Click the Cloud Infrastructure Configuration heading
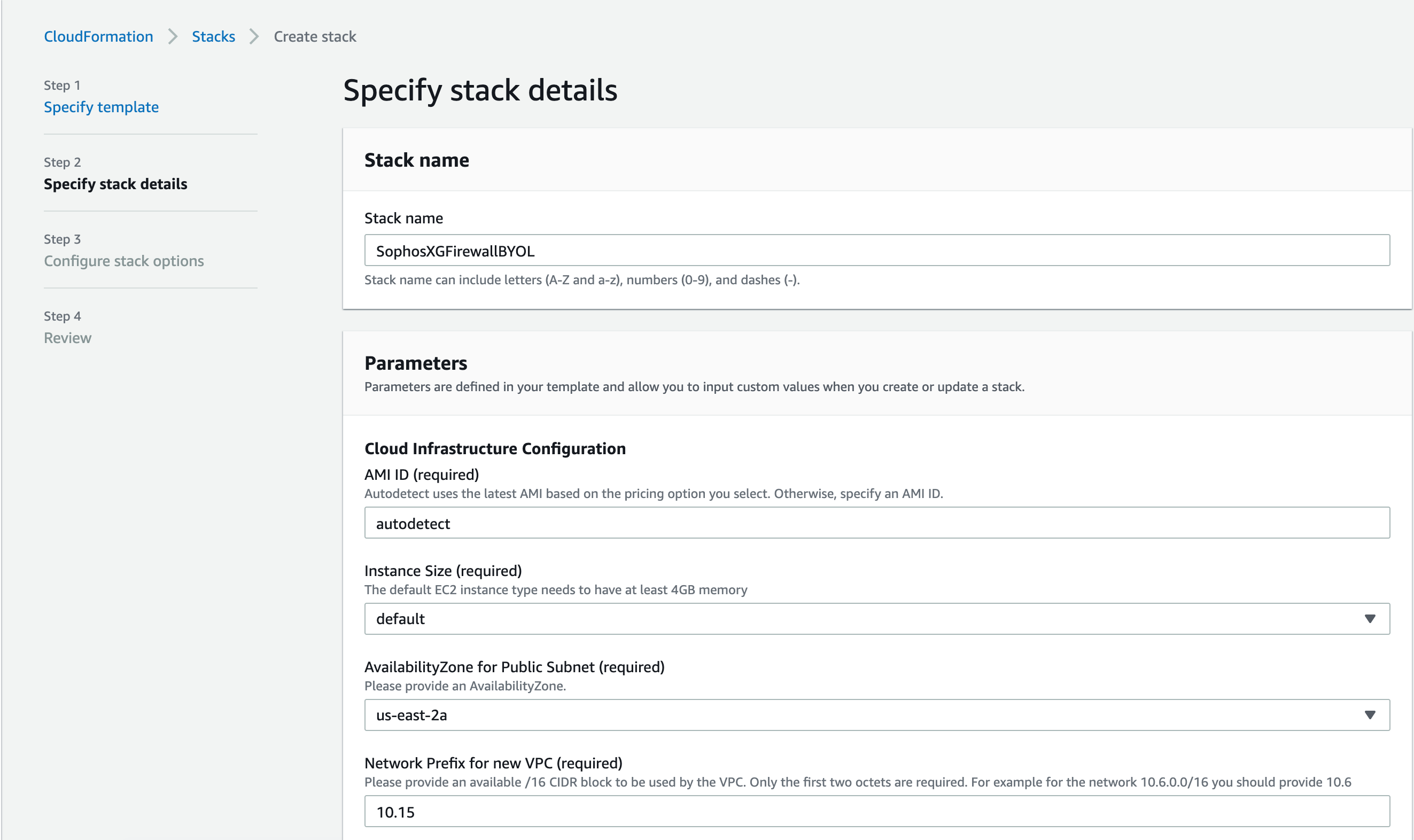 (495, 448)
